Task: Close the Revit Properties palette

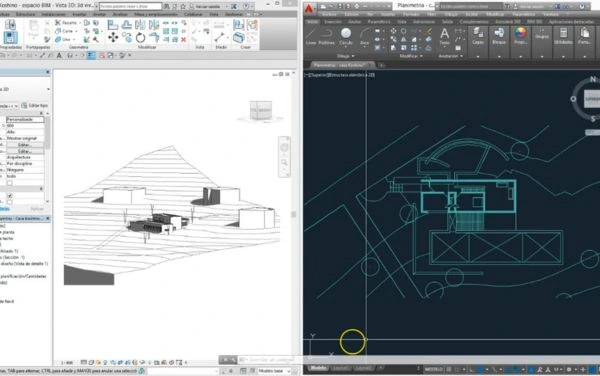Action: point(48,72)
